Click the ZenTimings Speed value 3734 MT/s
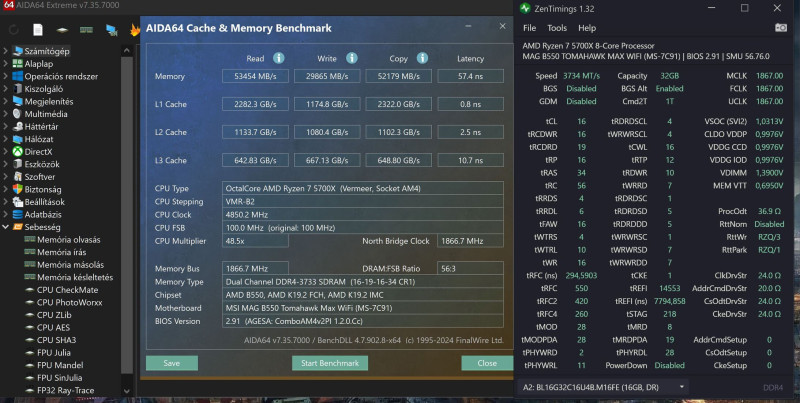 (581, 75)
